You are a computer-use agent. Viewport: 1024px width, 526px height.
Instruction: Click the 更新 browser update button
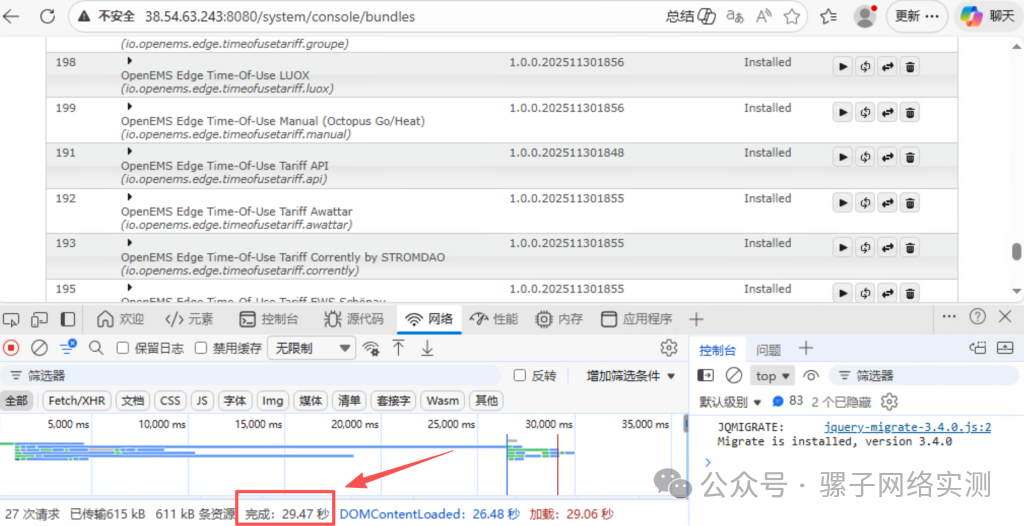(918, 16)
